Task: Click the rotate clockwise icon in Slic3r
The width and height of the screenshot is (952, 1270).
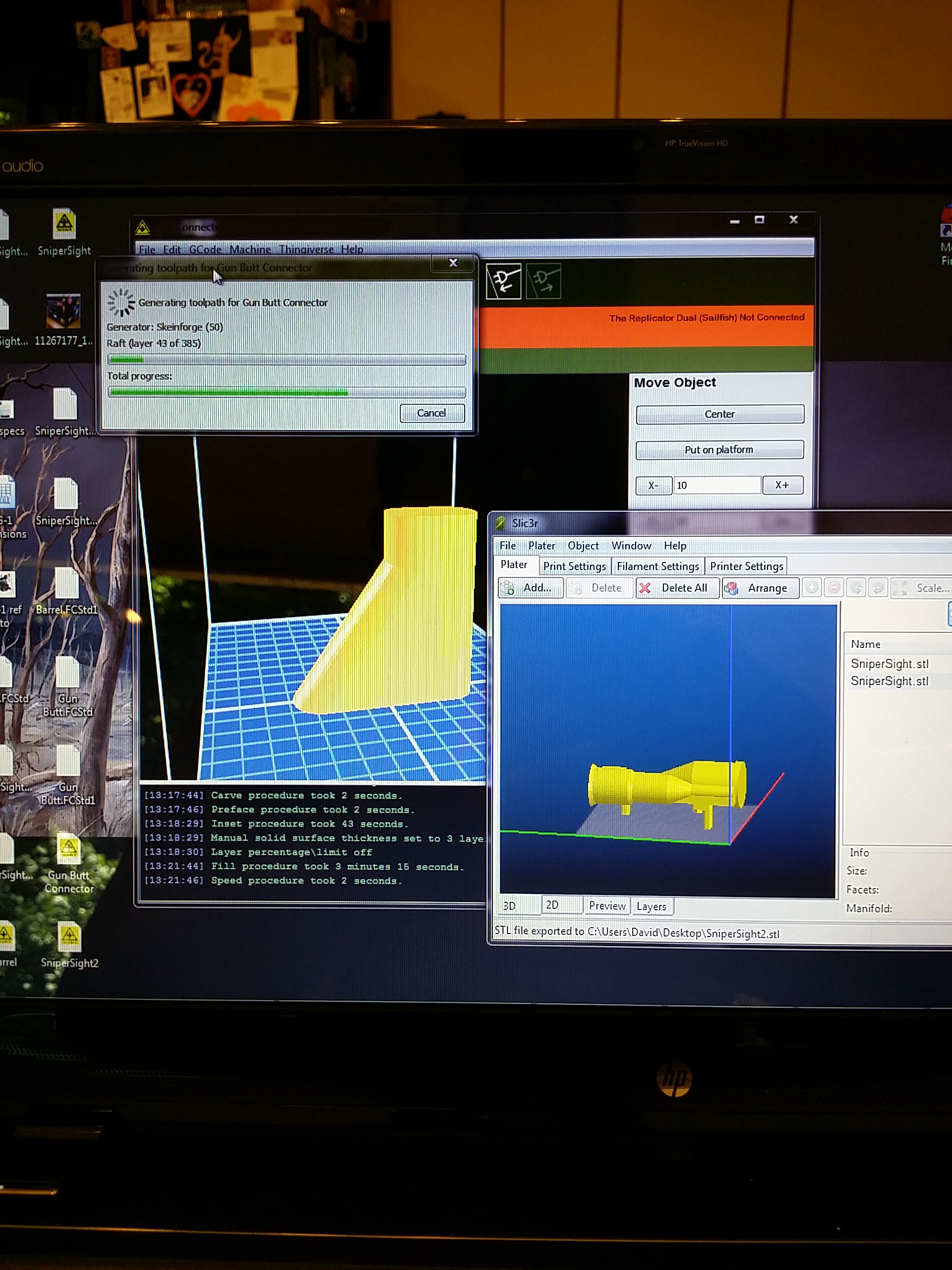Action: 878,588
